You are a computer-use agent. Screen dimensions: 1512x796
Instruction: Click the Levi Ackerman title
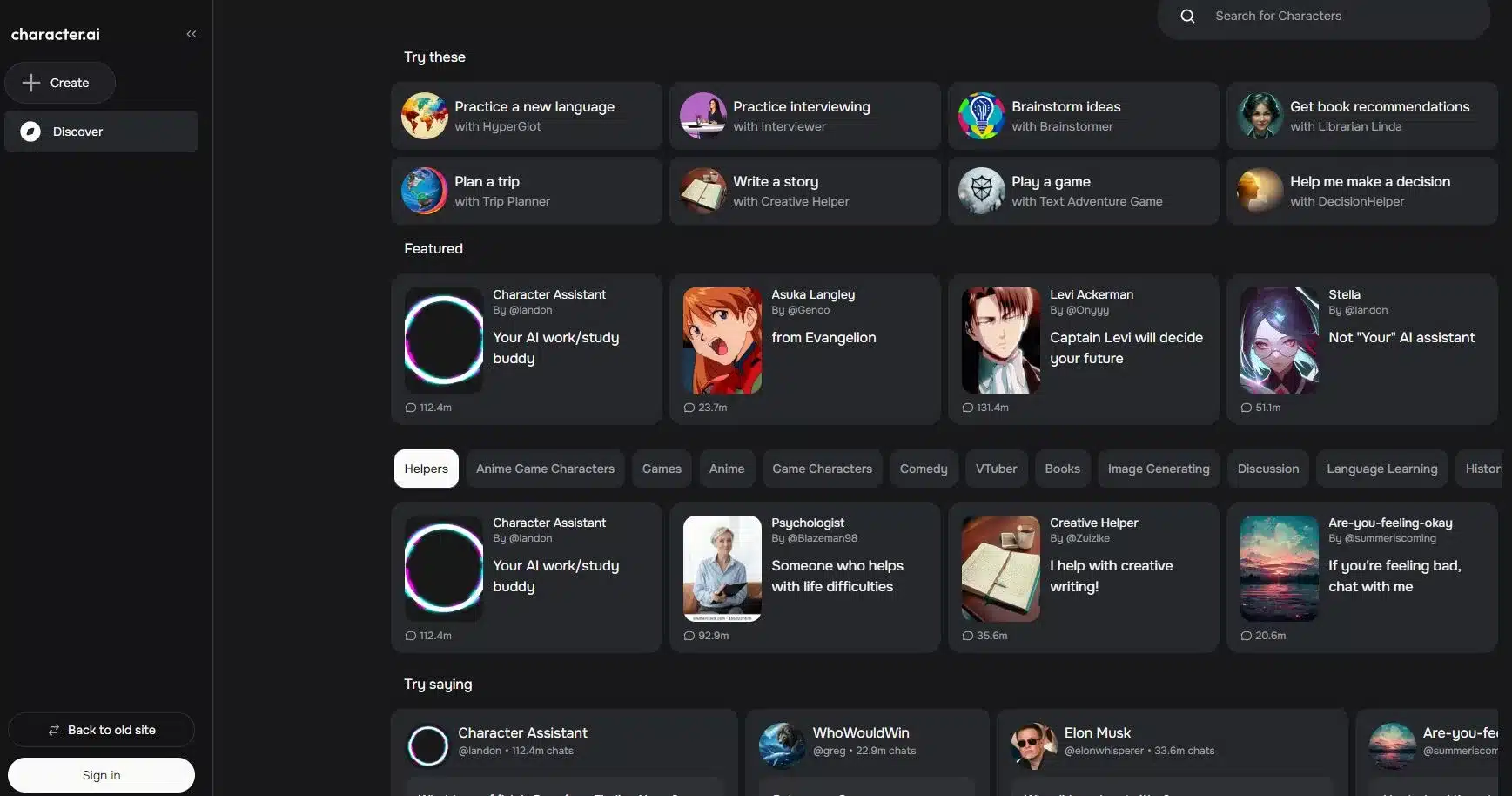click(x=1092, y=294)
